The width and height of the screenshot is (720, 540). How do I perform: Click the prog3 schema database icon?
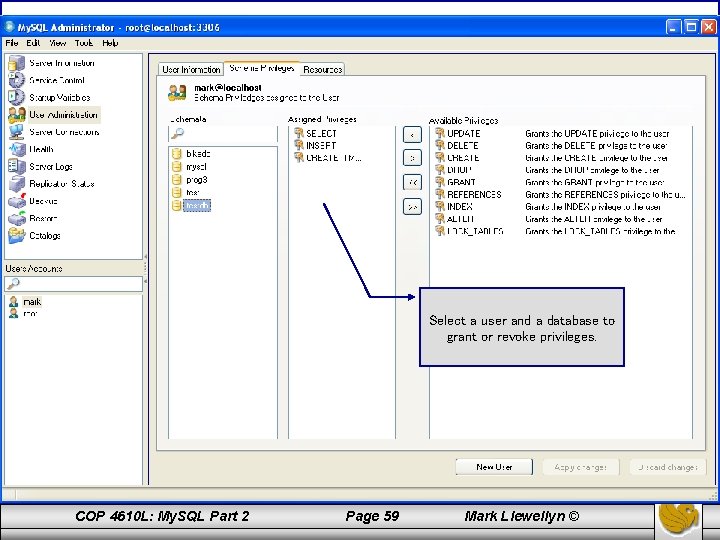(x=176, y=180)
